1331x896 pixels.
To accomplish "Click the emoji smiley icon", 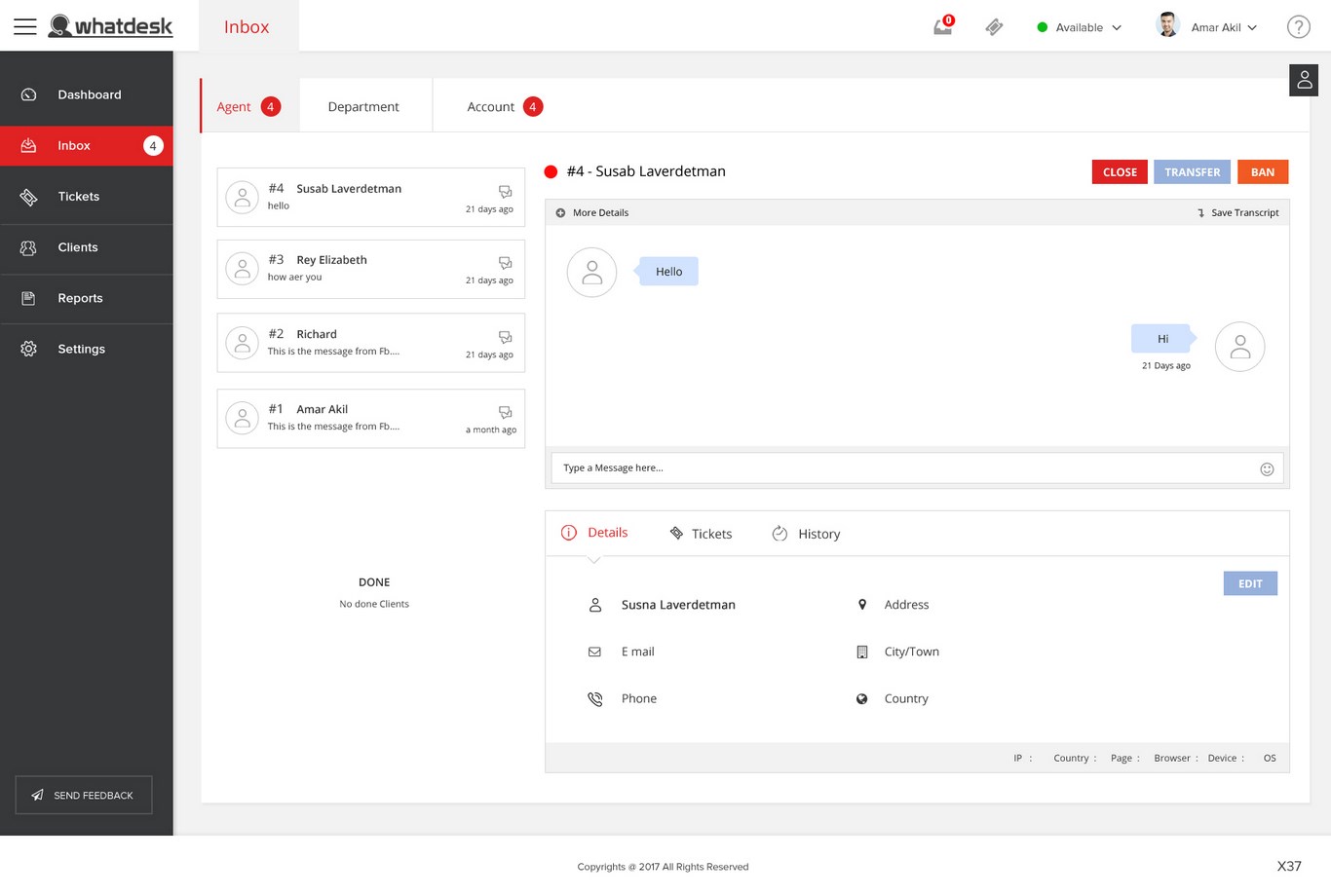I will pyautogui.click(x=1267, y=468).
